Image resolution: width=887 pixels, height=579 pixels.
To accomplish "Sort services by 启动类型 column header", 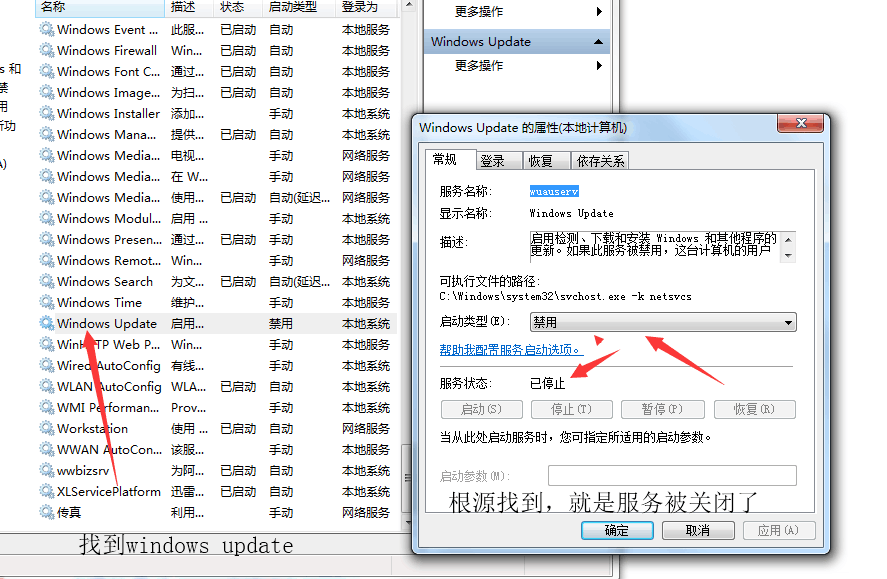I will 299,7.
